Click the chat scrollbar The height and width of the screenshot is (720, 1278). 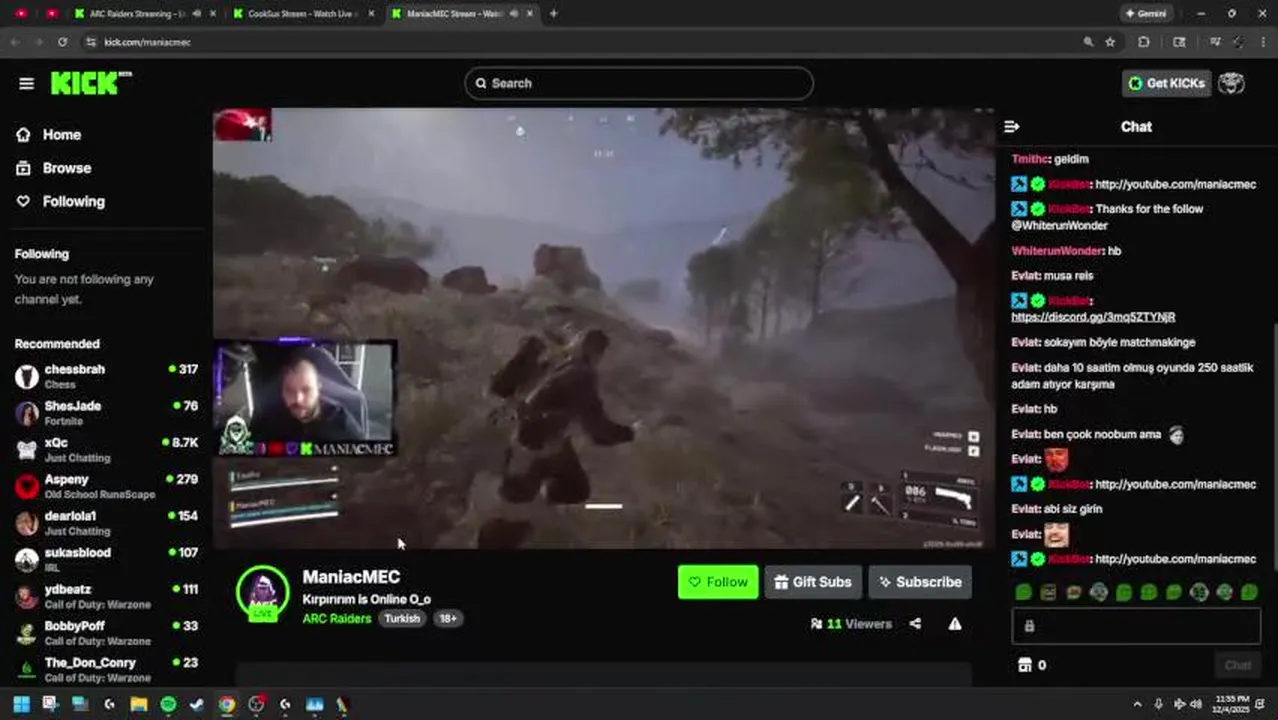click(1273, 447)
